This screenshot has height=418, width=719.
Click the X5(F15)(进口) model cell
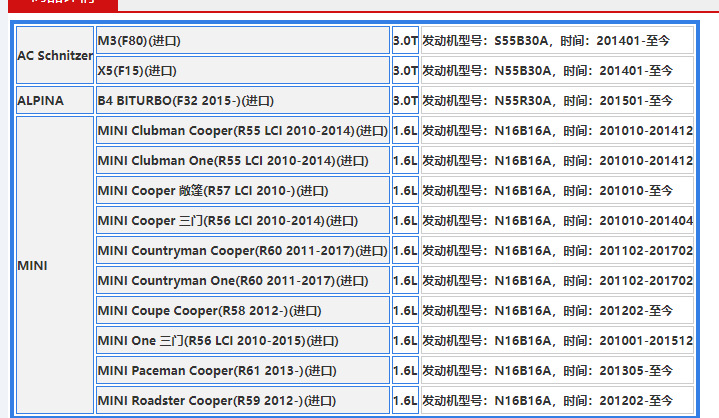pos(243,71)
